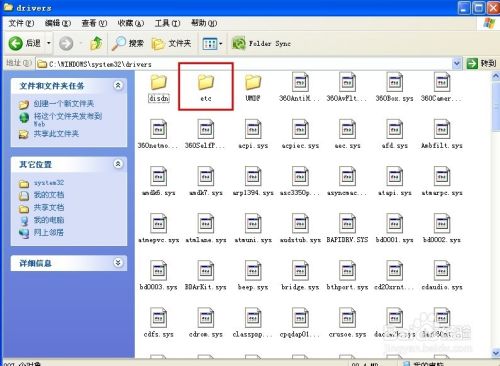Select the beep.sys file
This screenshot has height=366, width=500.
[x=253, y=276]
